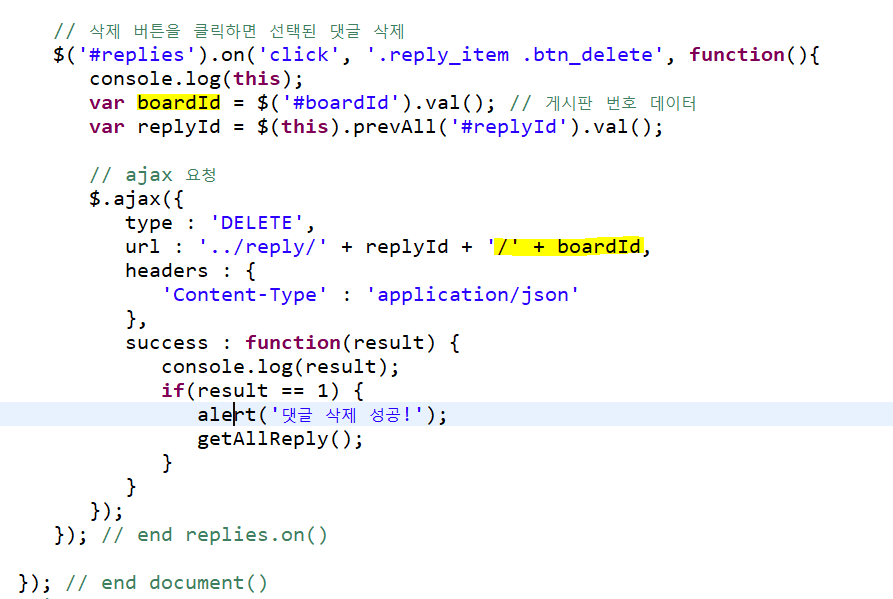Click the 'application/json' string
The width and height of the screenshot is (893, 599).
pos(472,295)
